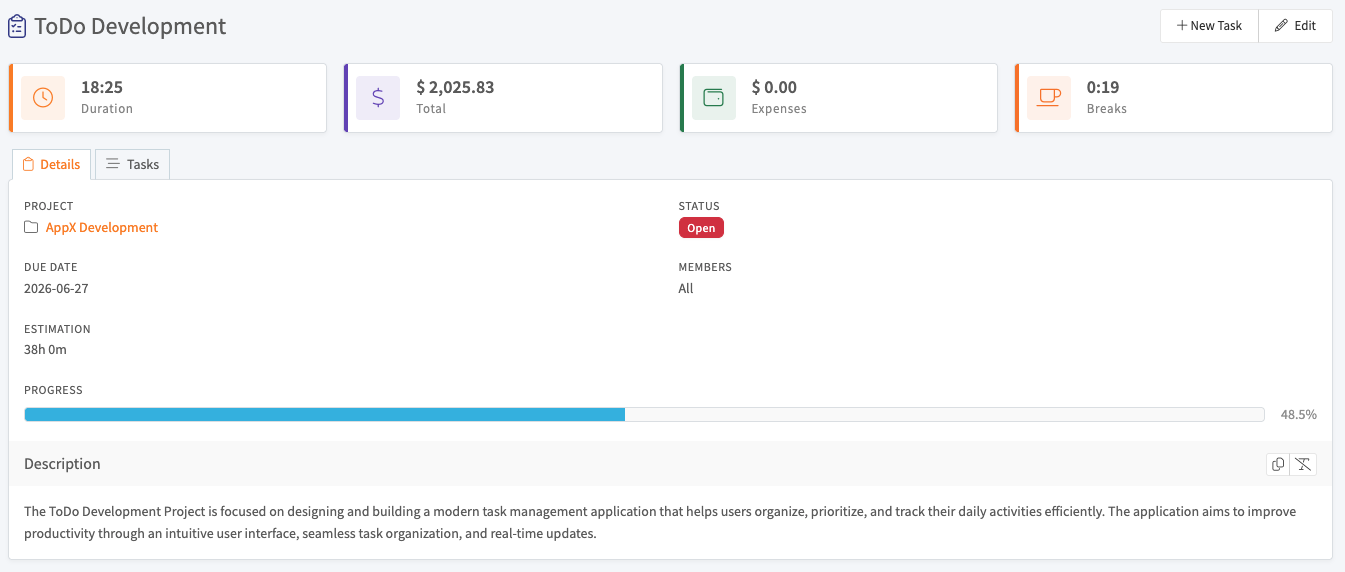The image size is (1345, 572).
Task: Open the AppX Development project link
Action: coord(102,228)
